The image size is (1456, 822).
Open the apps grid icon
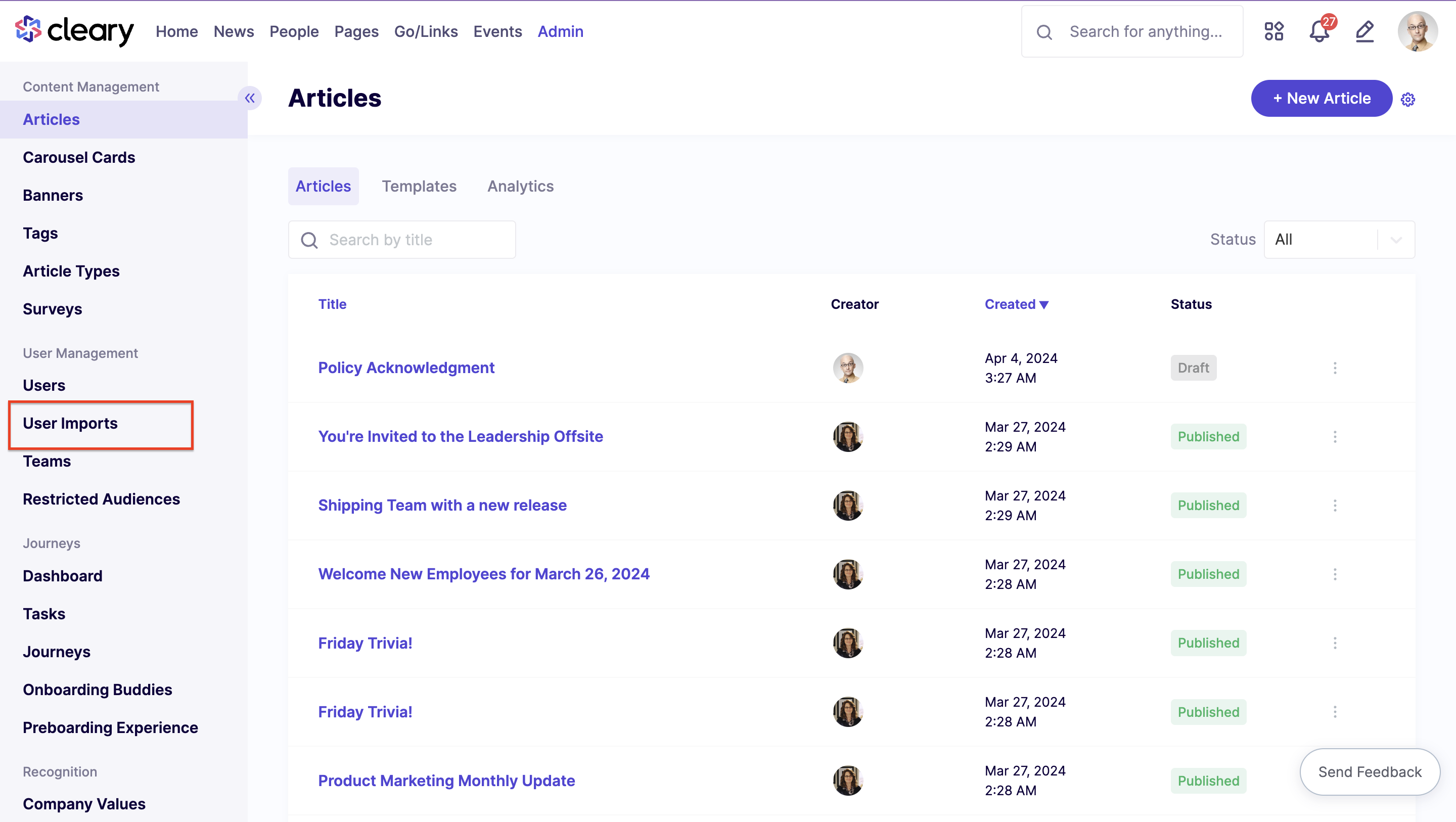click(1274, 31)
